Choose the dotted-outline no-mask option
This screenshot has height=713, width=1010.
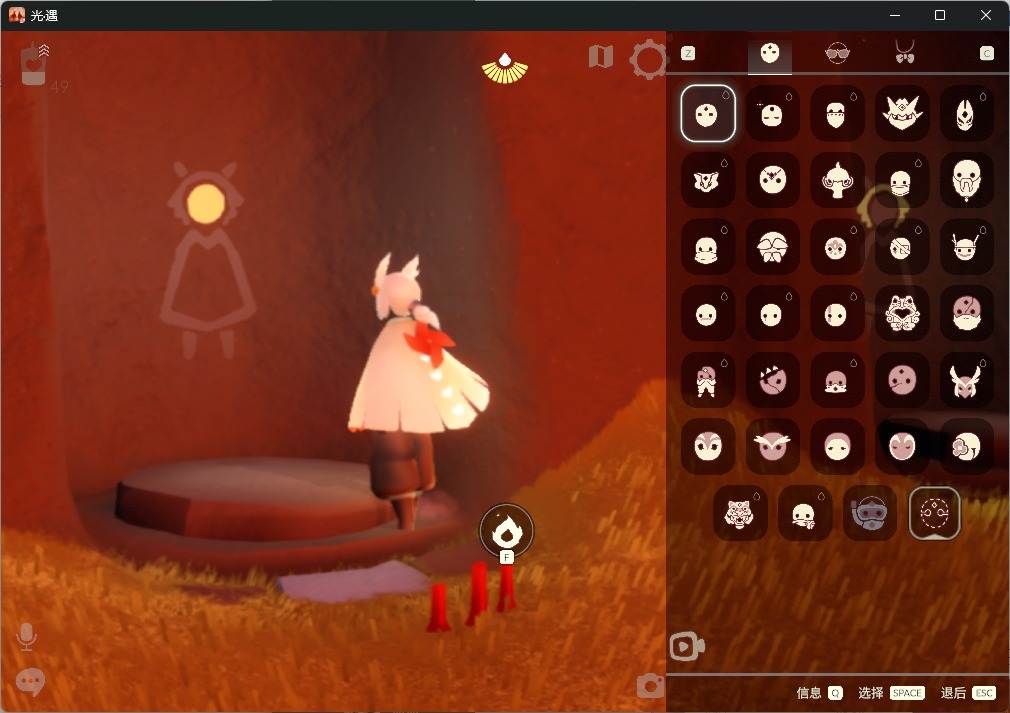pos(935,513)
